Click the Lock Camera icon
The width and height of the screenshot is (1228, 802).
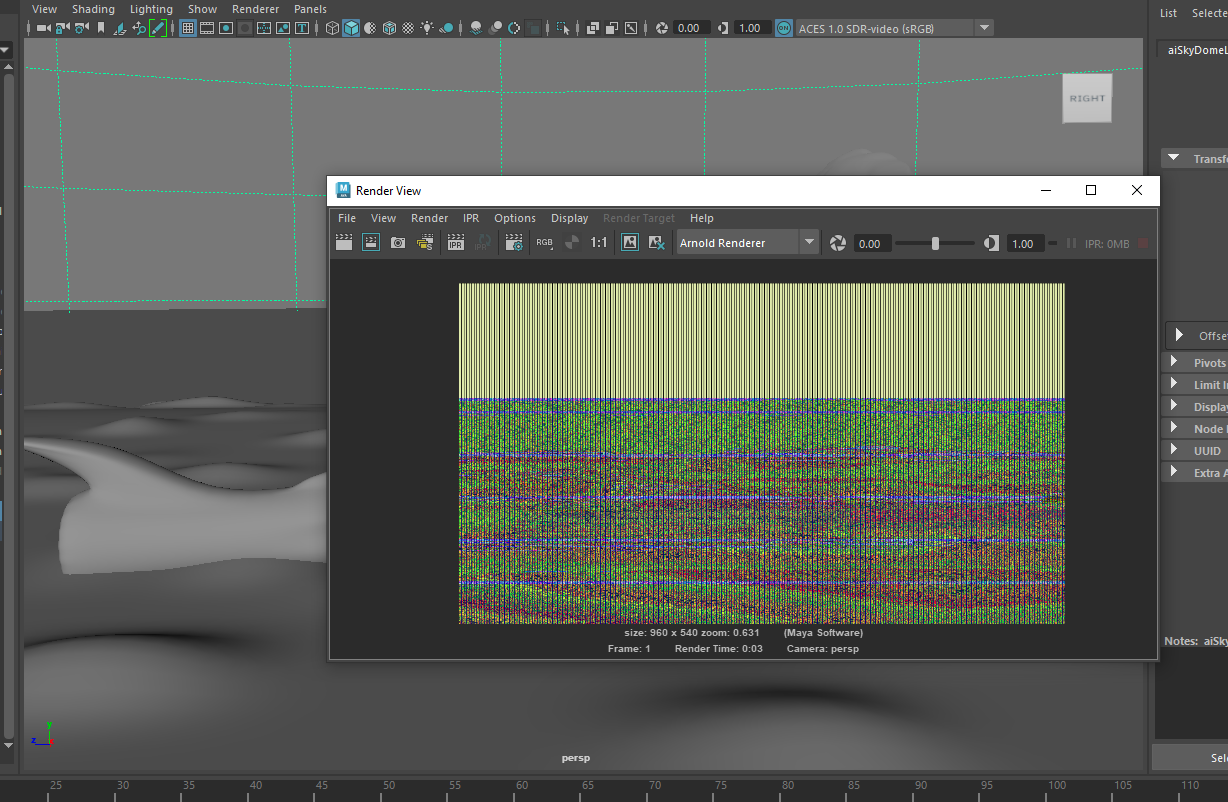click(x=63, y=28)
